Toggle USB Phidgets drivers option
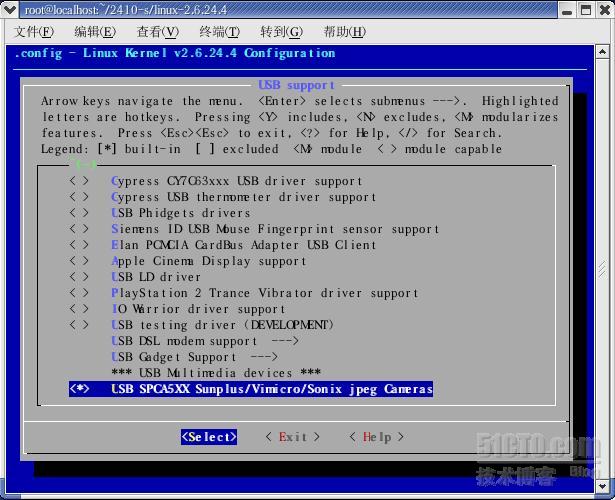Image resolution: width=615 pixels, height=500 pixels. click(x=79, y=213)
